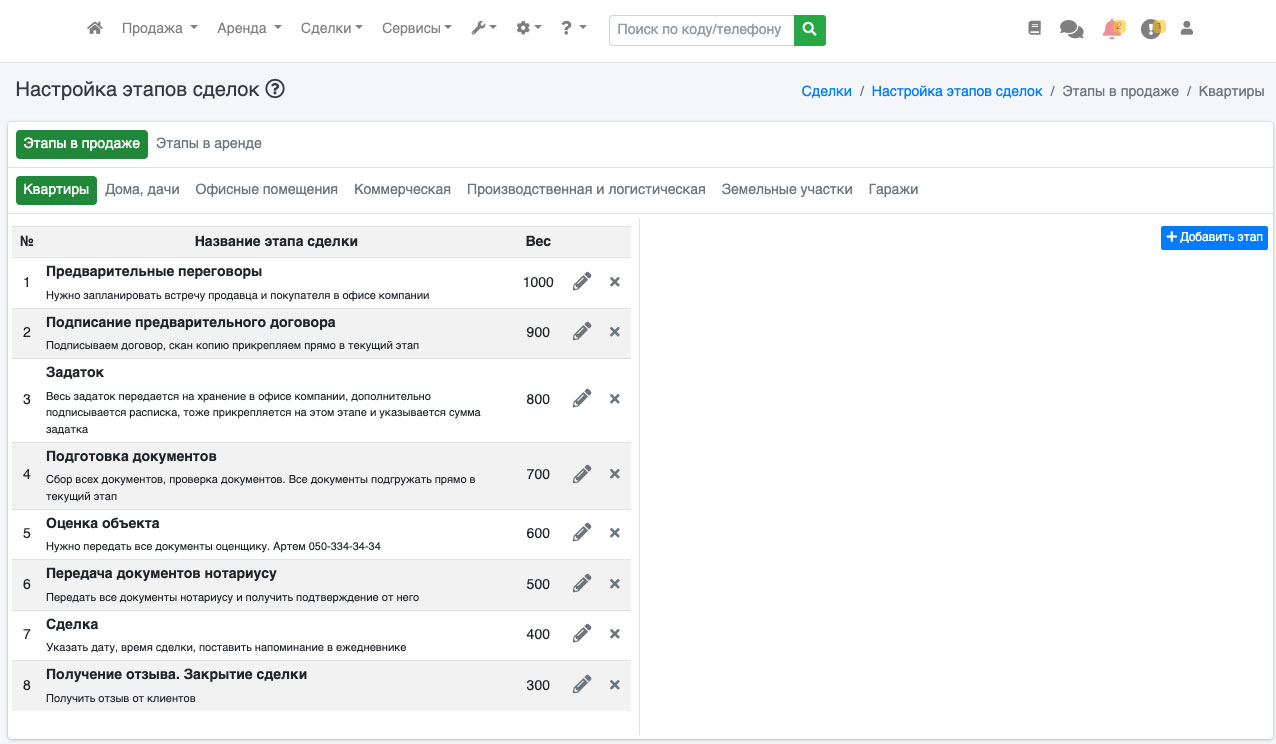Viewport: 1276px width, 744px height.
Task: Open the notifications bell icon
Action: coord(1112,30)
